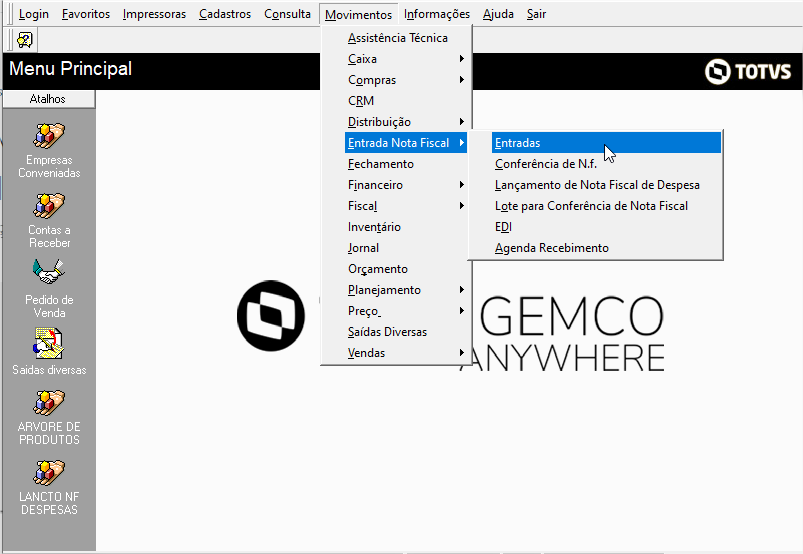Open the Ajuda menu
This screenshot has width=803, height=554.
tap(498, 14)
